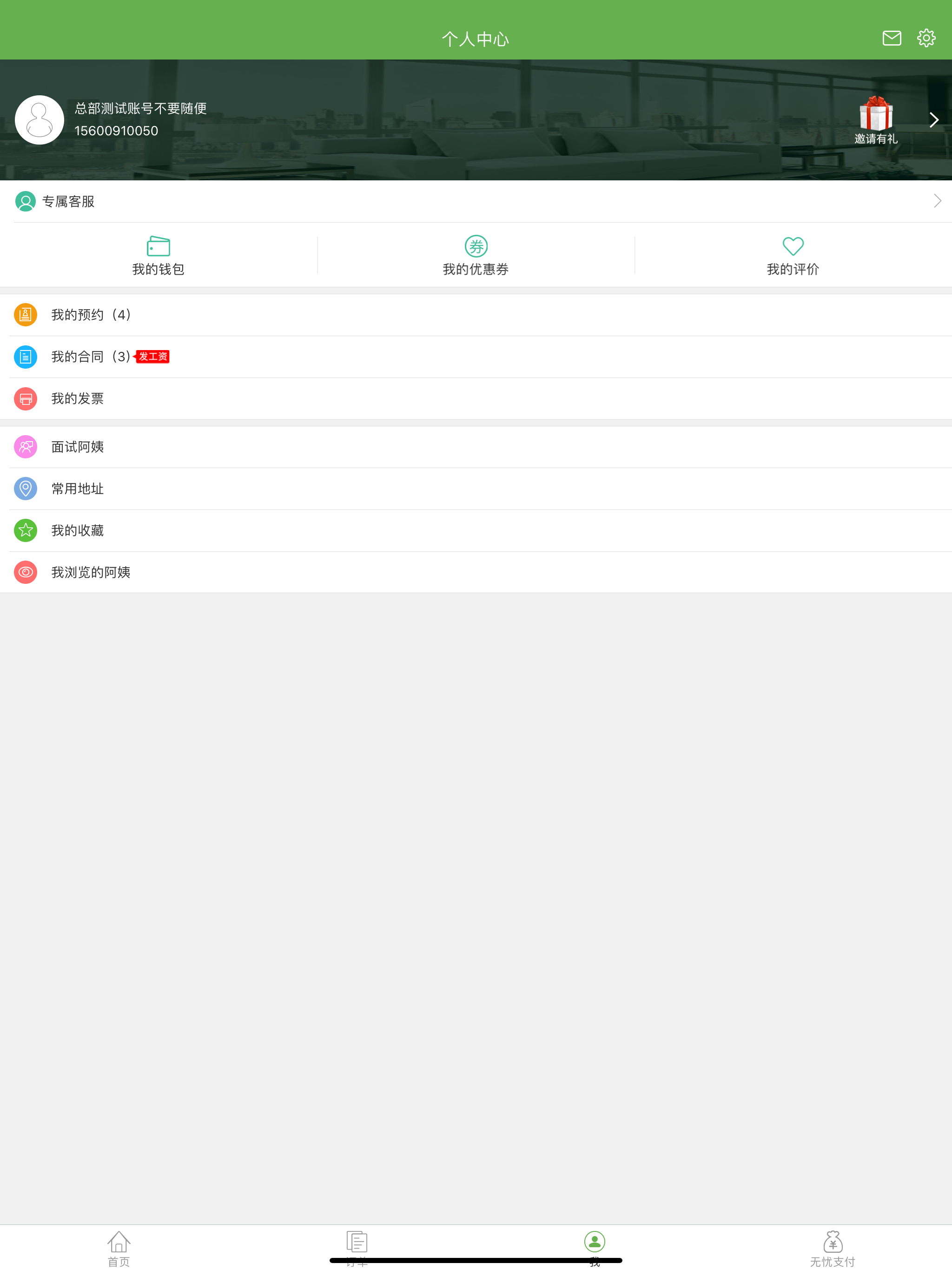
Task: Tap the profile avatar picture
Action: [39, 119]
